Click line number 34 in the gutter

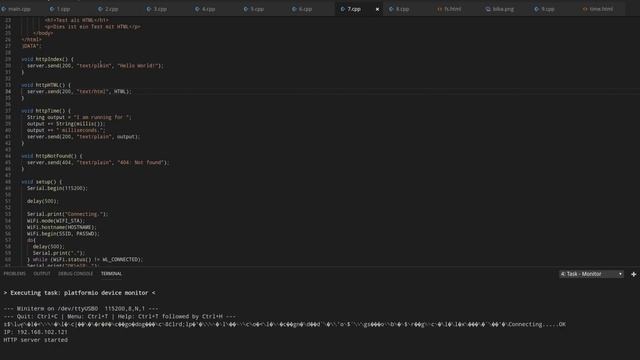tap(8, 91)
